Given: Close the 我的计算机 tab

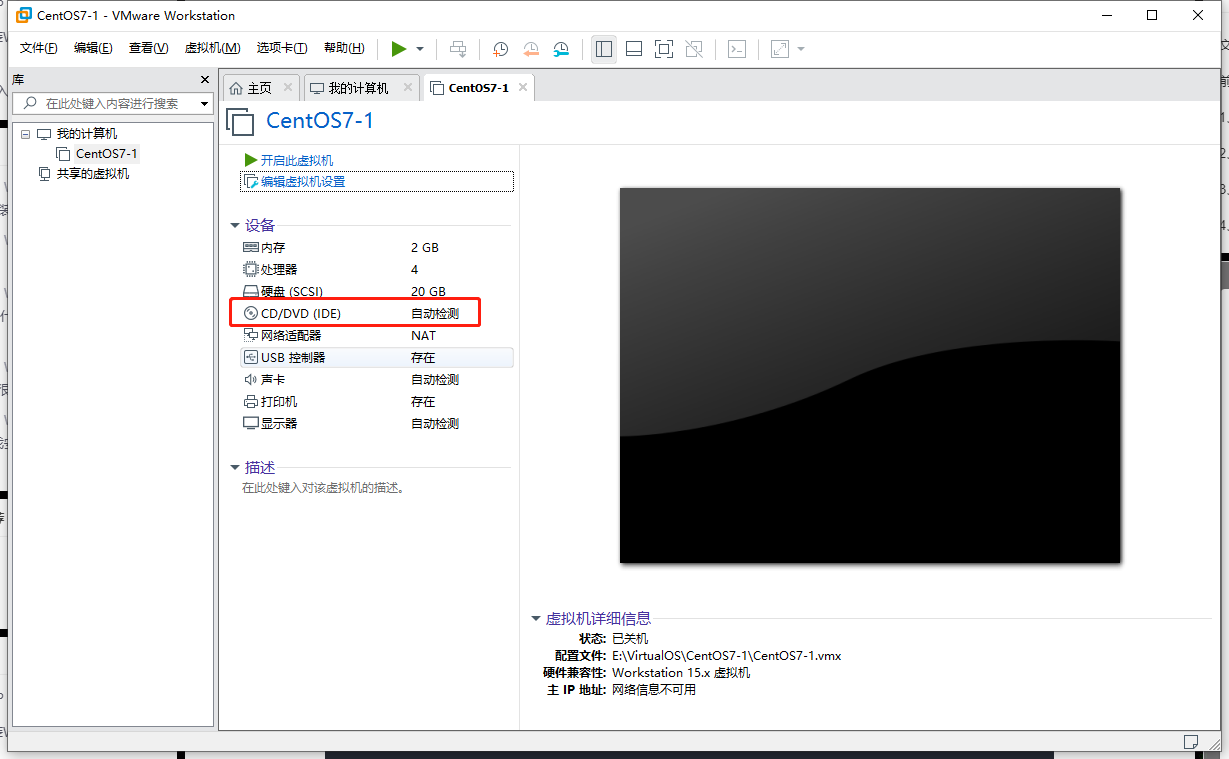Looking at the screenshot, I should tap(407, 87).
